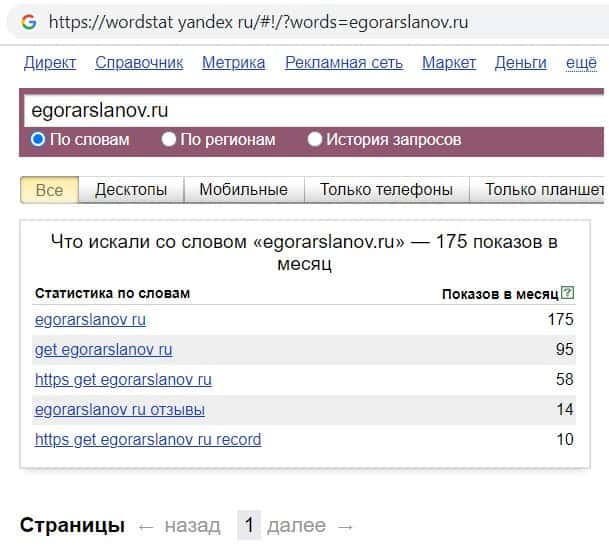Viewport: 609px width, 556px height.
Task: Click the Что искали со словом heading
Action: coord(304,252)
